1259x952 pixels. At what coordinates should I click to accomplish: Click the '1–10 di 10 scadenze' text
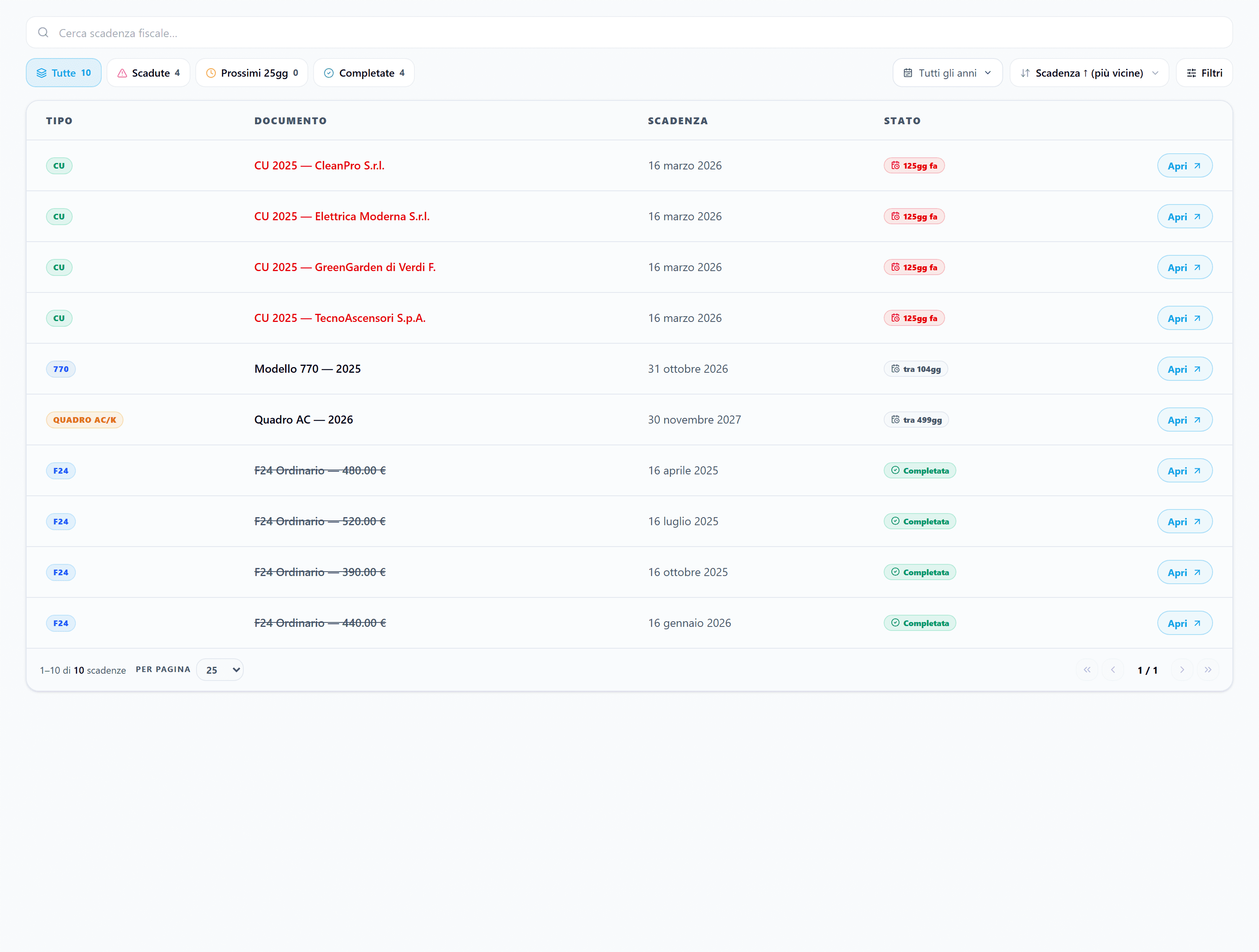[83, 670]
